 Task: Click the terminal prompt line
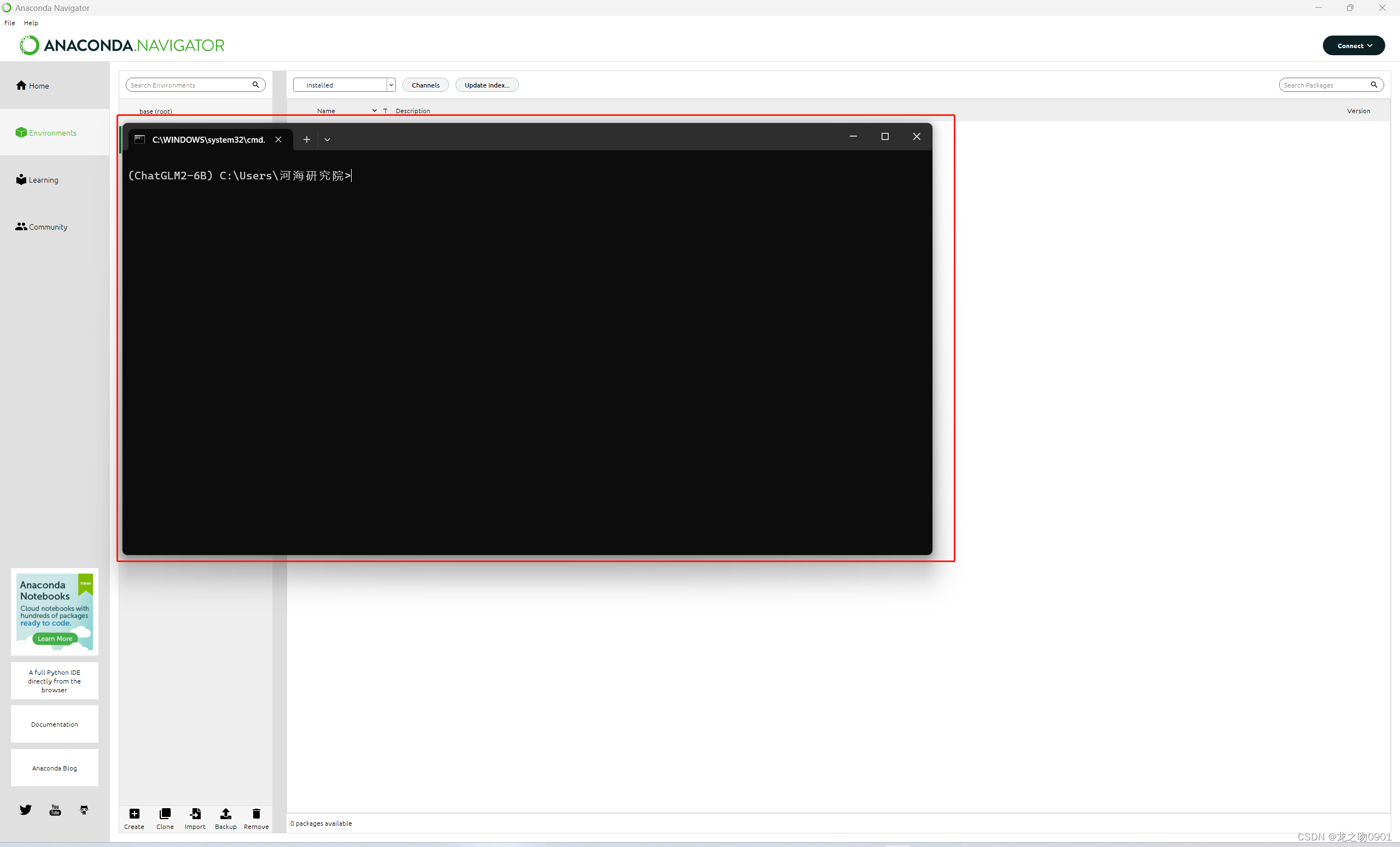(240, 176)
